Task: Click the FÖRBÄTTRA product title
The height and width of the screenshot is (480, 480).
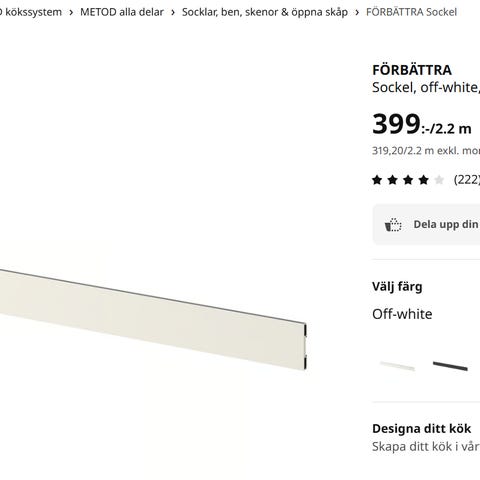Action: [412, 70]
